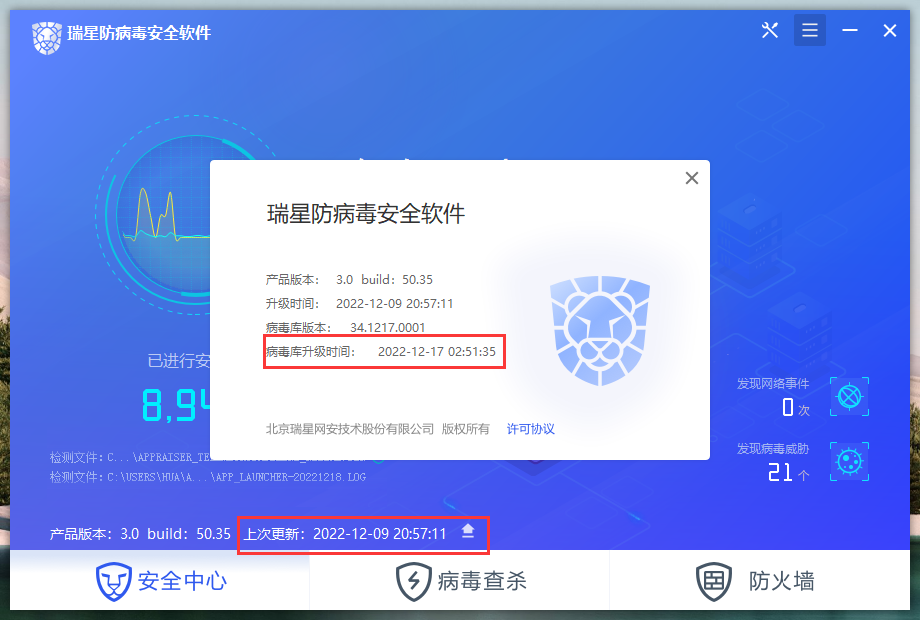Close the about dialog

tap(692, 178)
